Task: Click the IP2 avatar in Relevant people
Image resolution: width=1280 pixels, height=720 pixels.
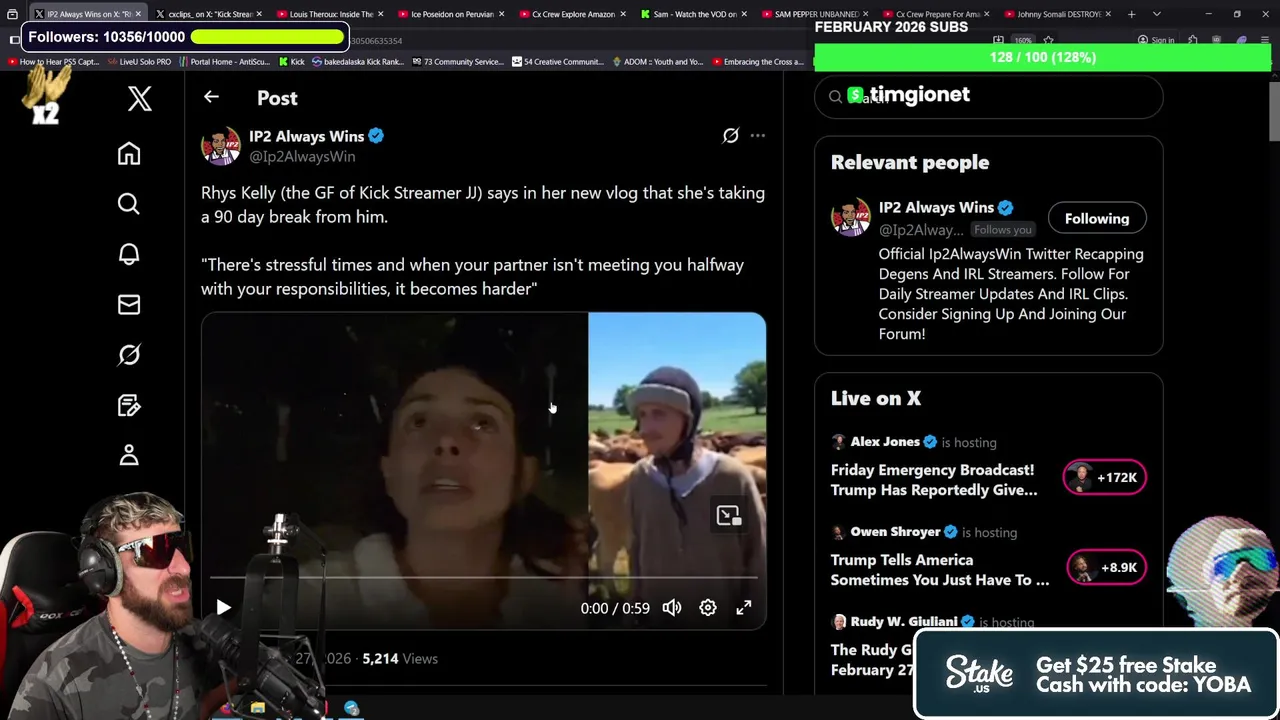Action: (x=851, y=218)
